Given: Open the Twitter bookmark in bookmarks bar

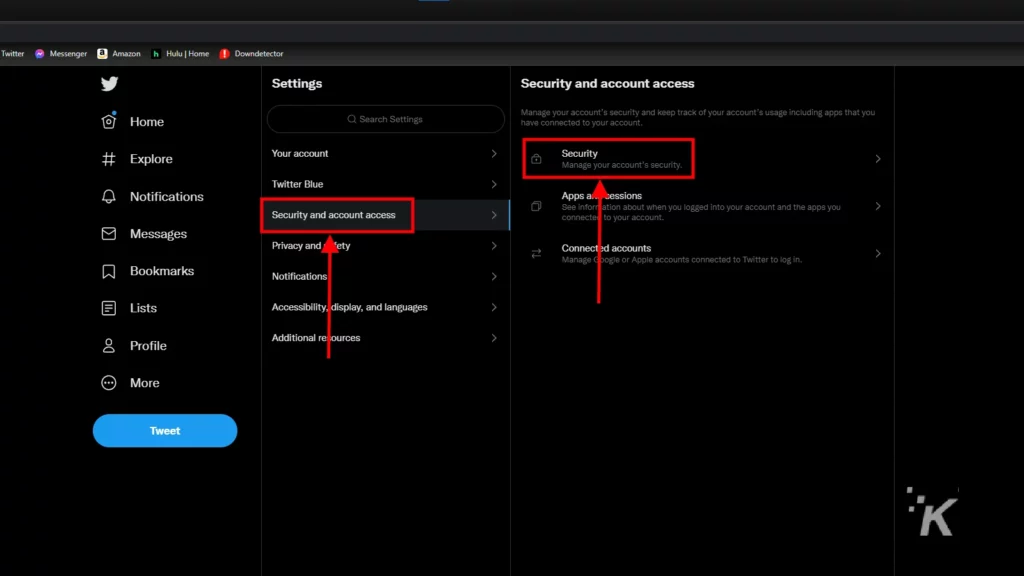Looking at the screenshot, I should (x=12, y=54).
